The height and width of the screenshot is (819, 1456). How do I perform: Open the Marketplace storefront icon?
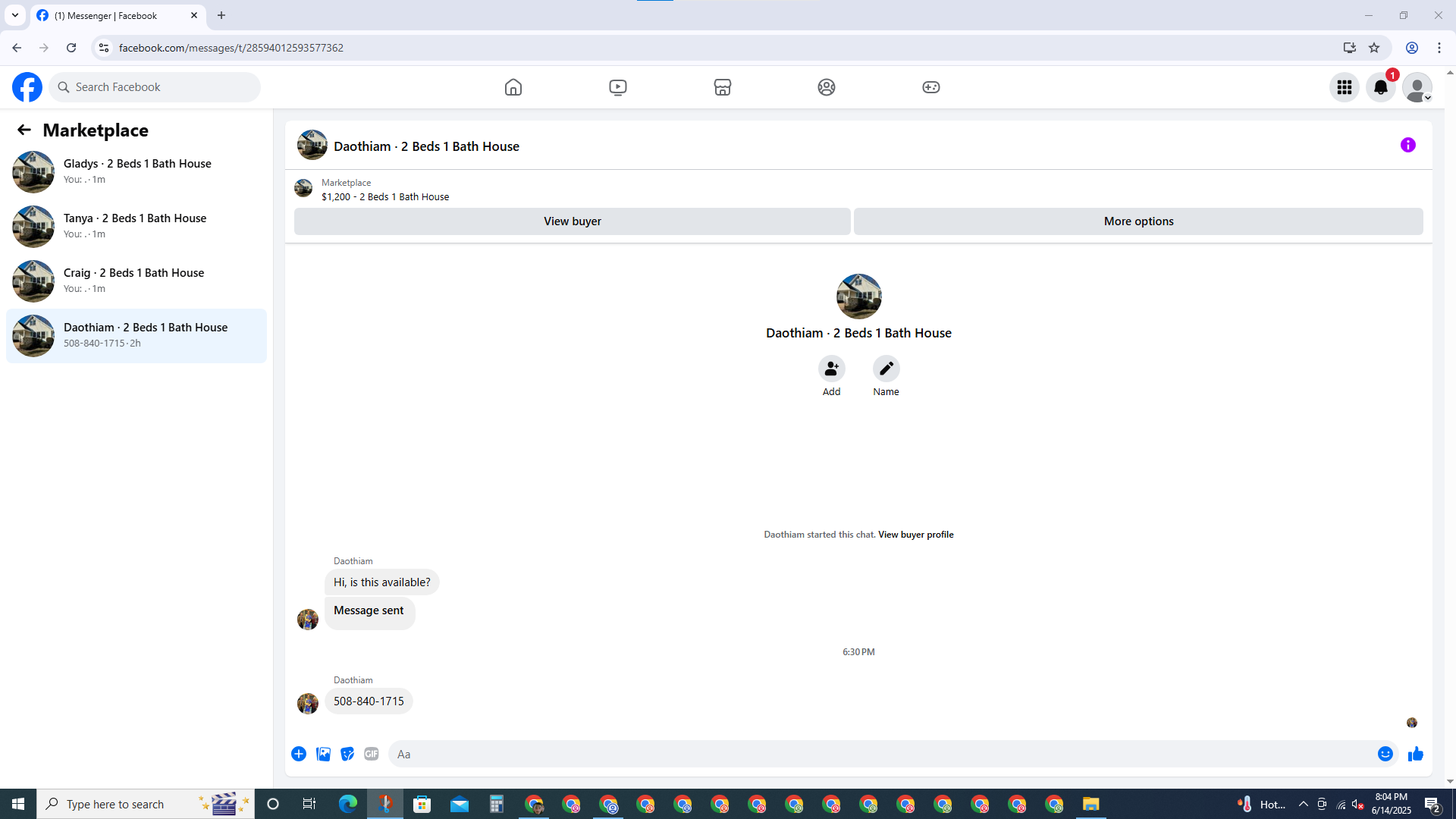(x=723, y=87)
